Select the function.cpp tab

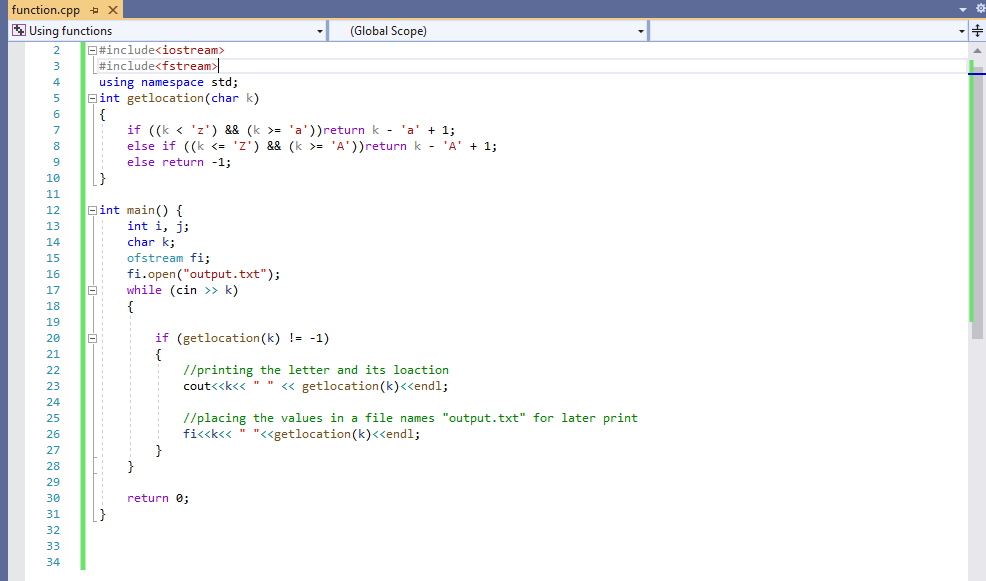[x=46, y=10]
